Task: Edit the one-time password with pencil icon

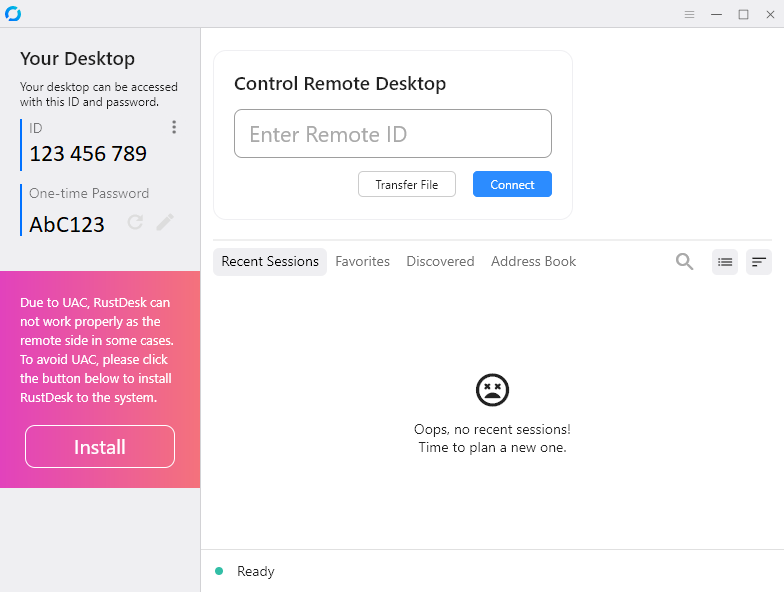Action: (165, 222)
